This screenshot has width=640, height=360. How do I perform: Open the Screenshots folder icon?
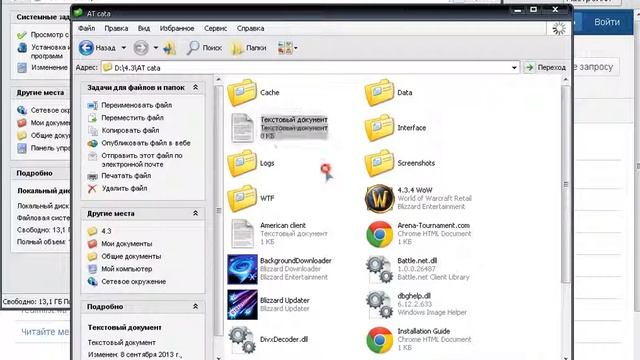point(379,163)
